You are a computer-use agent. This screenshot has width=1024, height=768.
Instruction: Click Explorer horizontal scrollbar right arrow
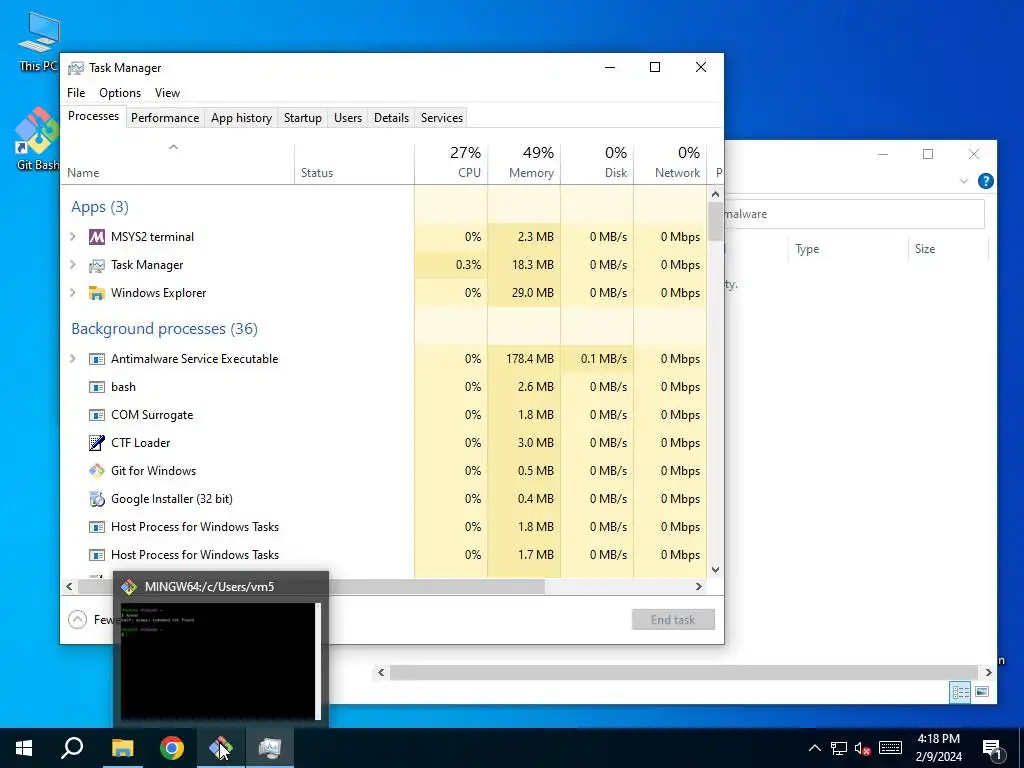[988, 672]
